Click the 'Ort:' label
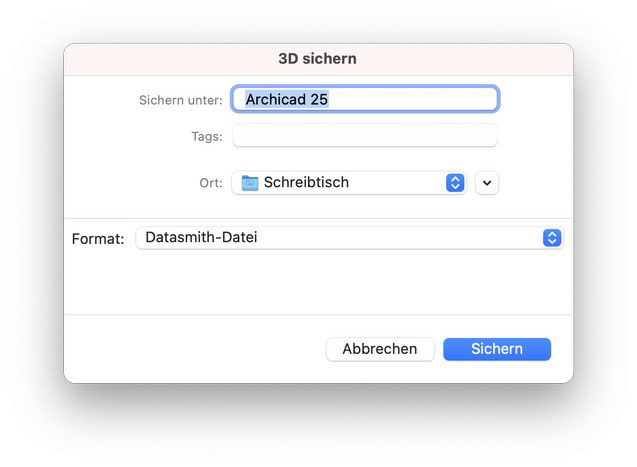The image size is (637, 467). pyautogui.click(x=211, y=183)
